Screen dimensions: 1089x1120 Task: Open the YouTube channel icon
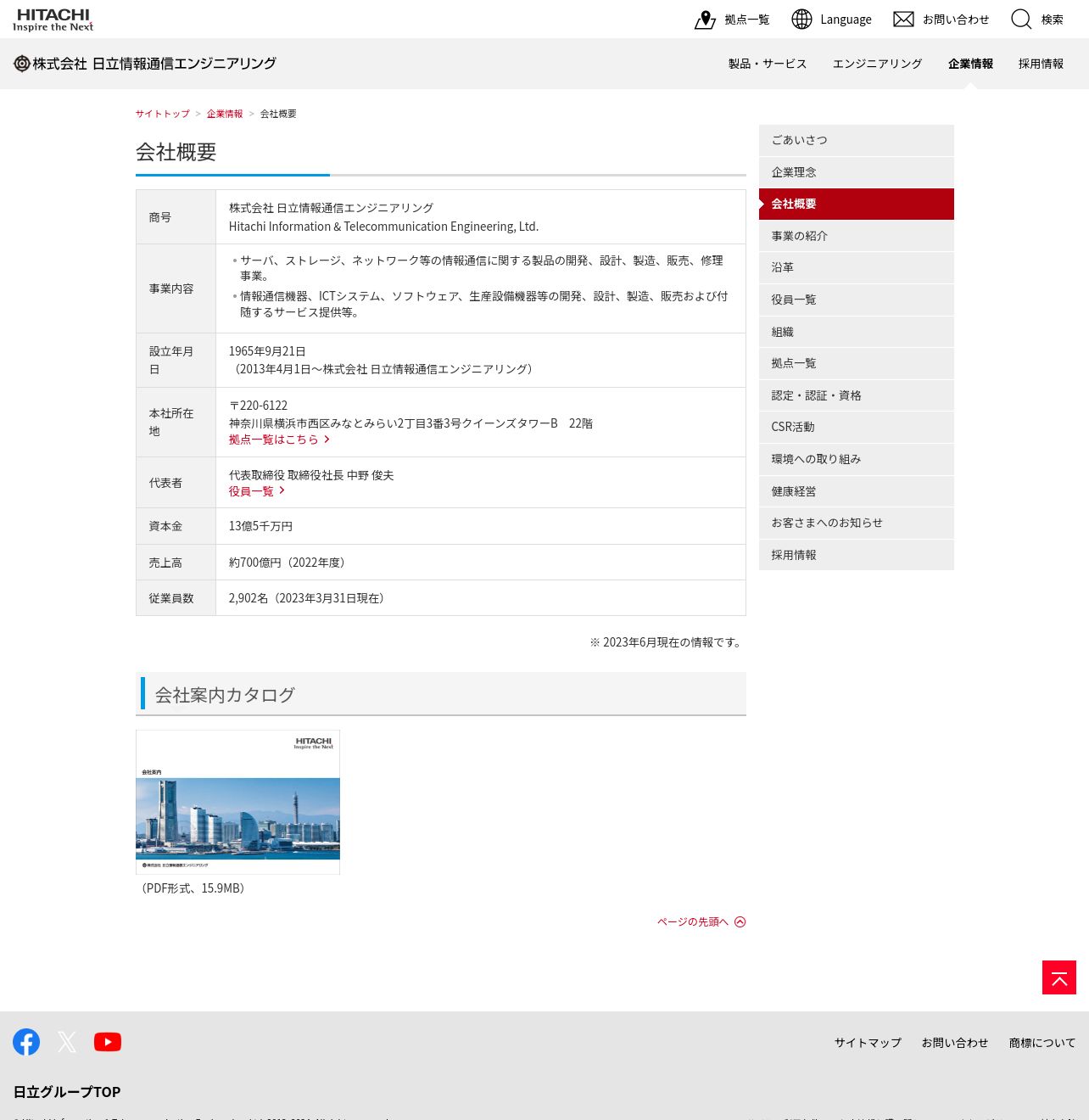click(108, 1042)
